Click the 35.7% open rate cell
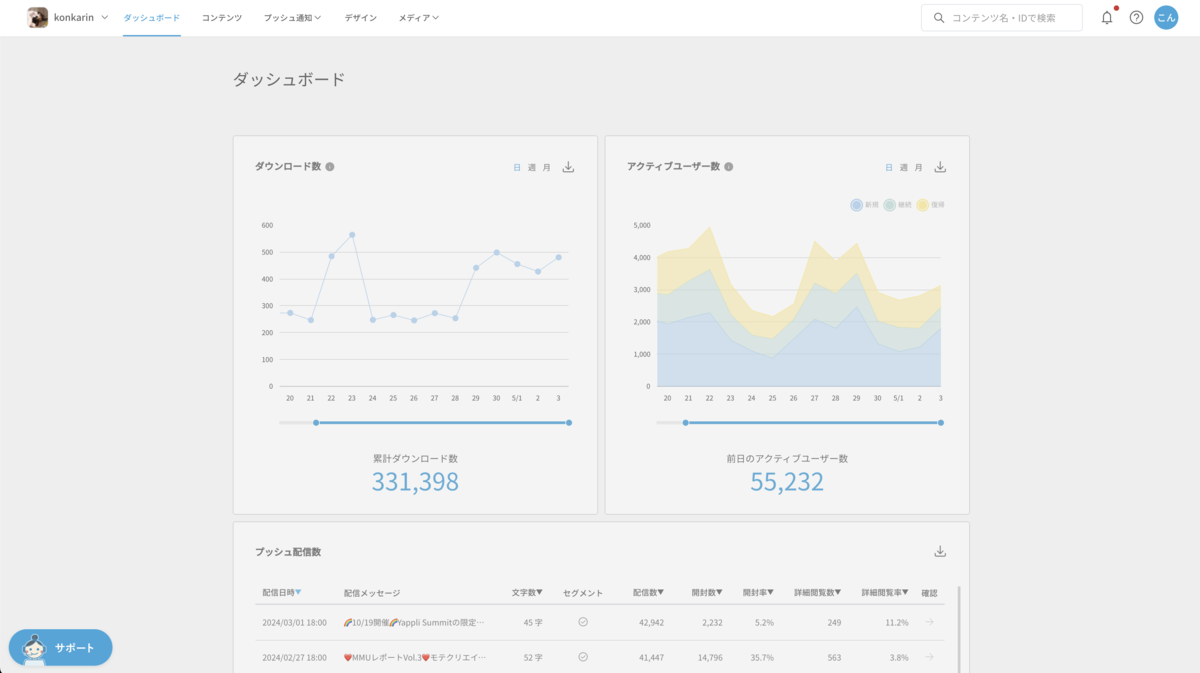Viewport: 1200px width, 673px height. tap(761, 657)
